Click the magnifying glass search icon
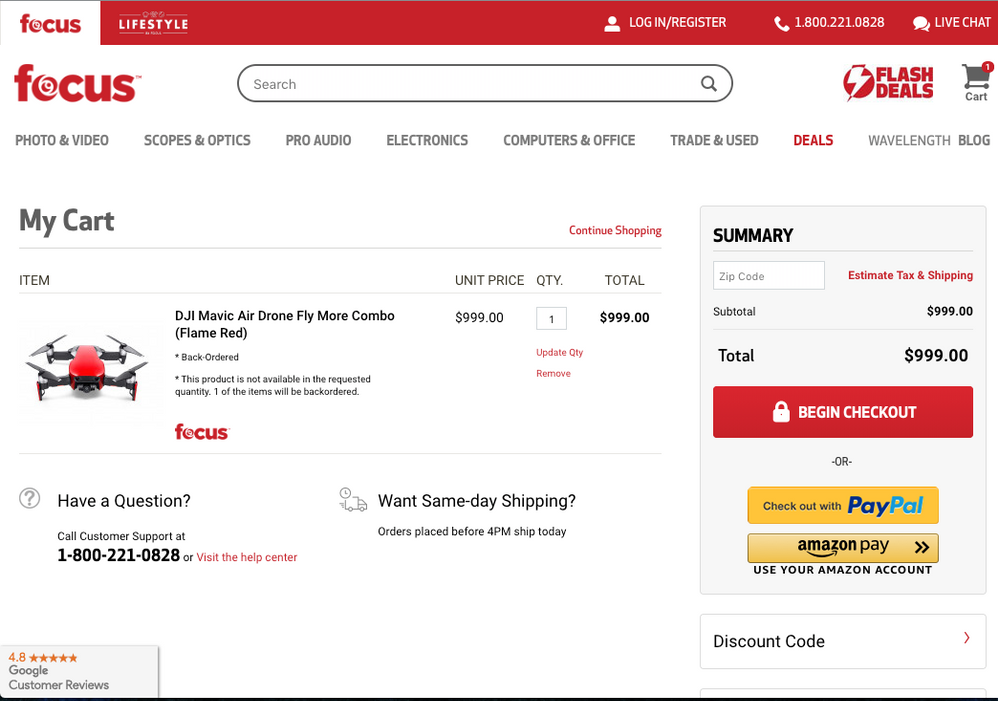Screen dimensions: 998x701 [x=708, y=84]
